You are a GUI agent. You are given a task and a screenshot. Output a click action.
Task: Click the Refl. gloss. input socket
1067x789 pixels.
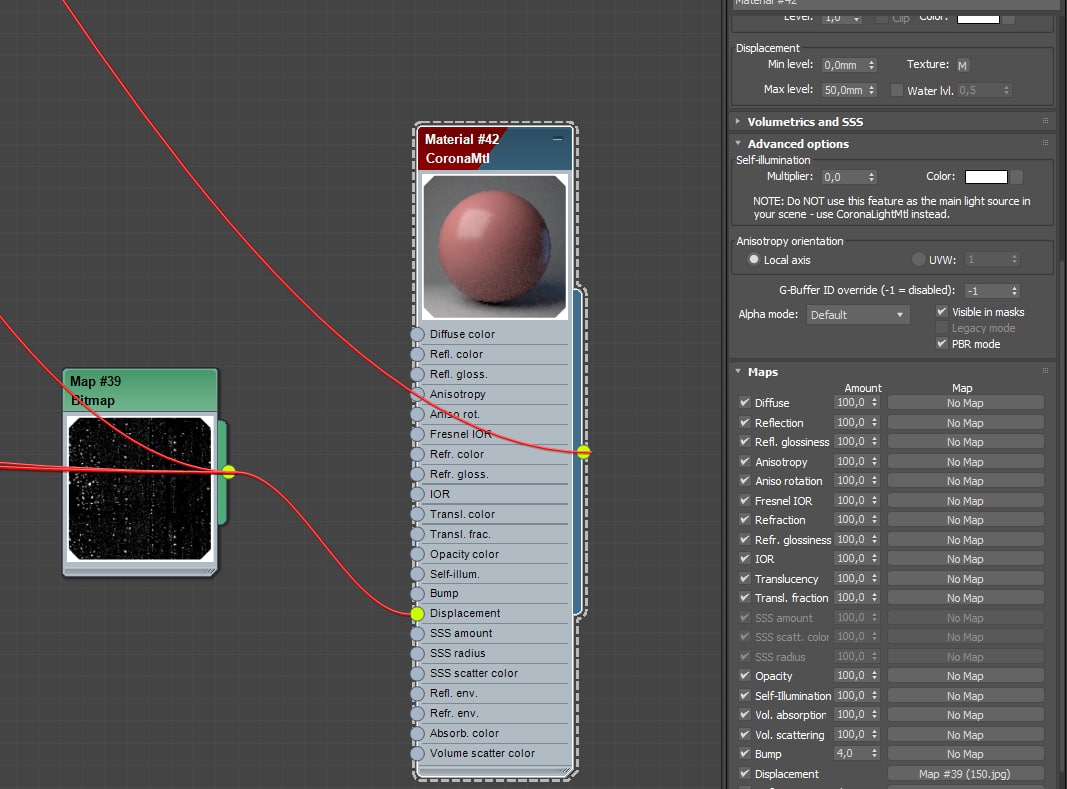[x=417, y=374]
